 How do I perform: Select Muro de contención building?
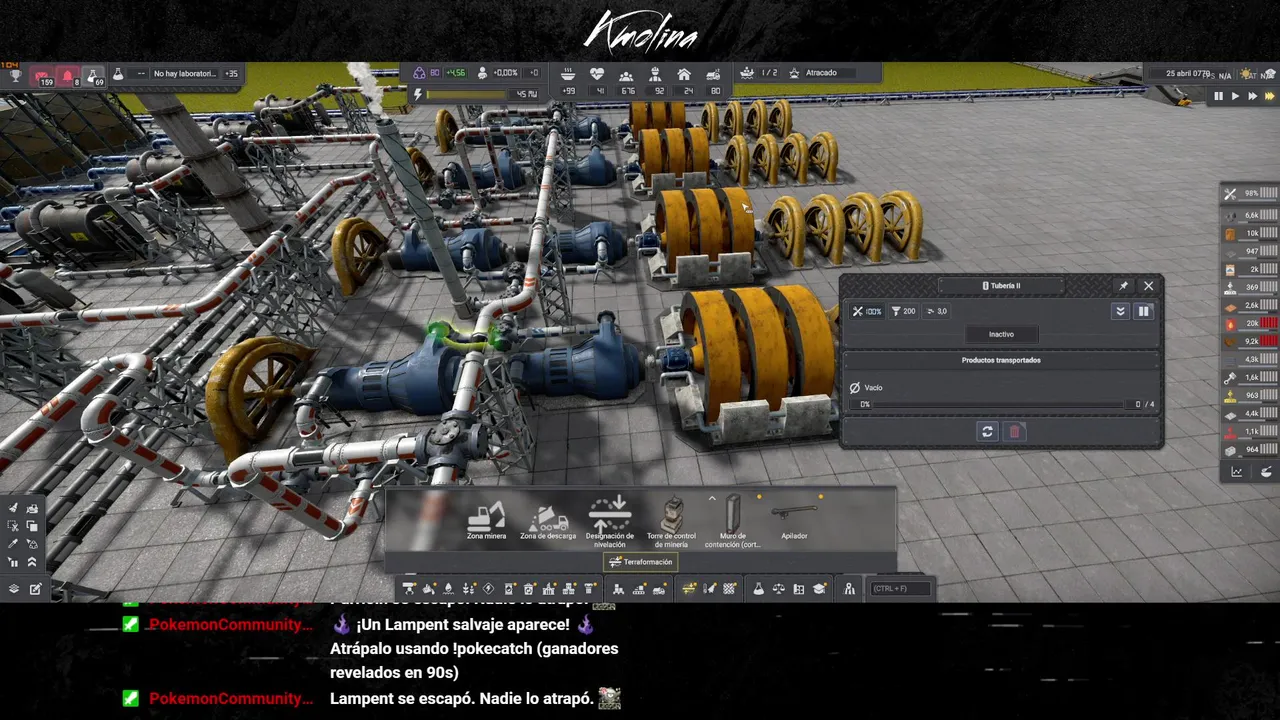click(733, 521)
